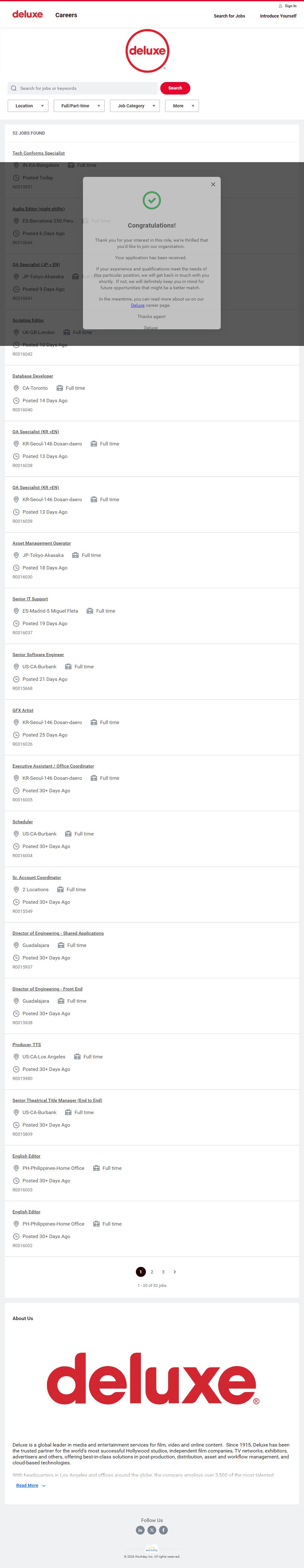The width and height of the screenshot is (304, 1568).
Task: Click the Sign In user icon
Action: 280,6
